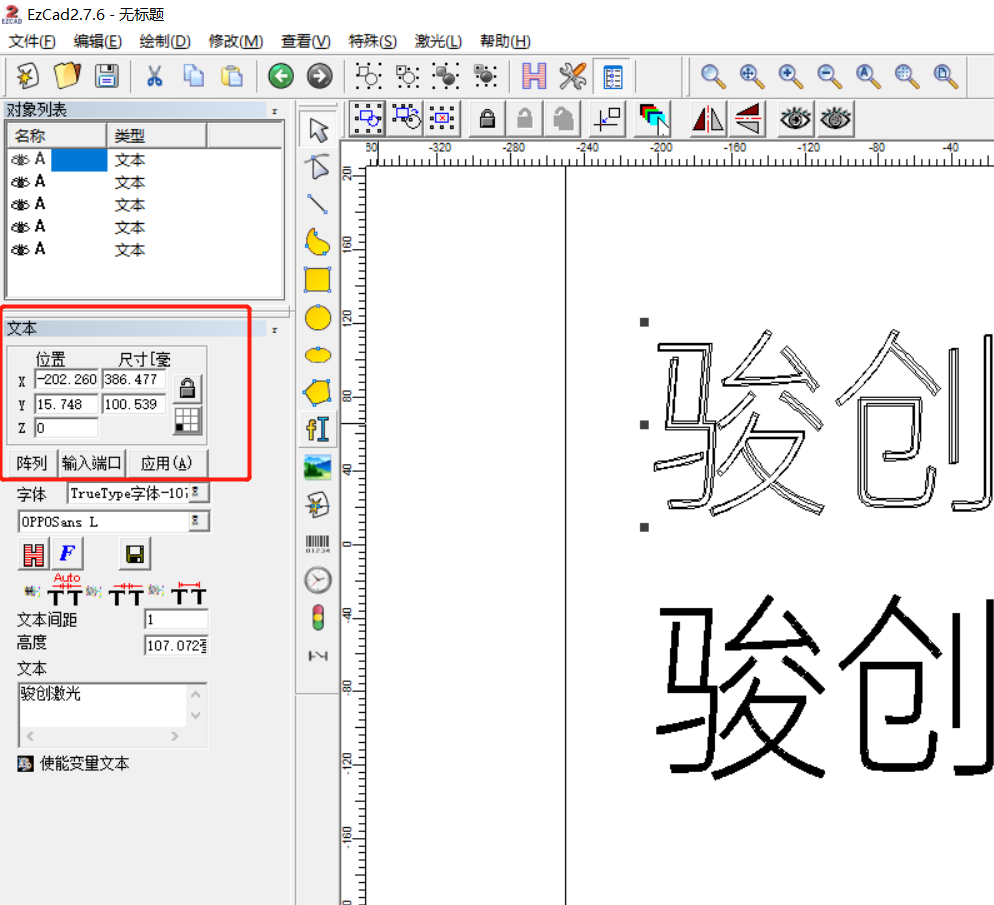Open the OPPOSans L font dropdown

[198, 521]
